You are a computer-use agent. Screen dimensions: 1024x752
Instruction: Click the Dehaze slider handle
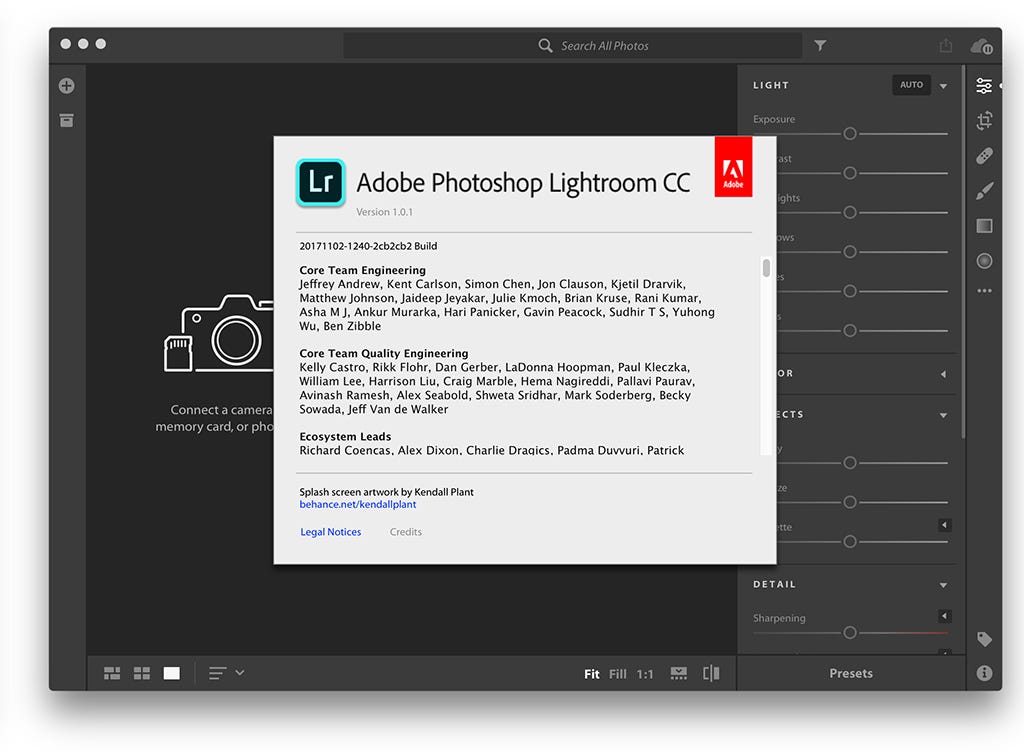pyautogui.click(x=850, y=502)
